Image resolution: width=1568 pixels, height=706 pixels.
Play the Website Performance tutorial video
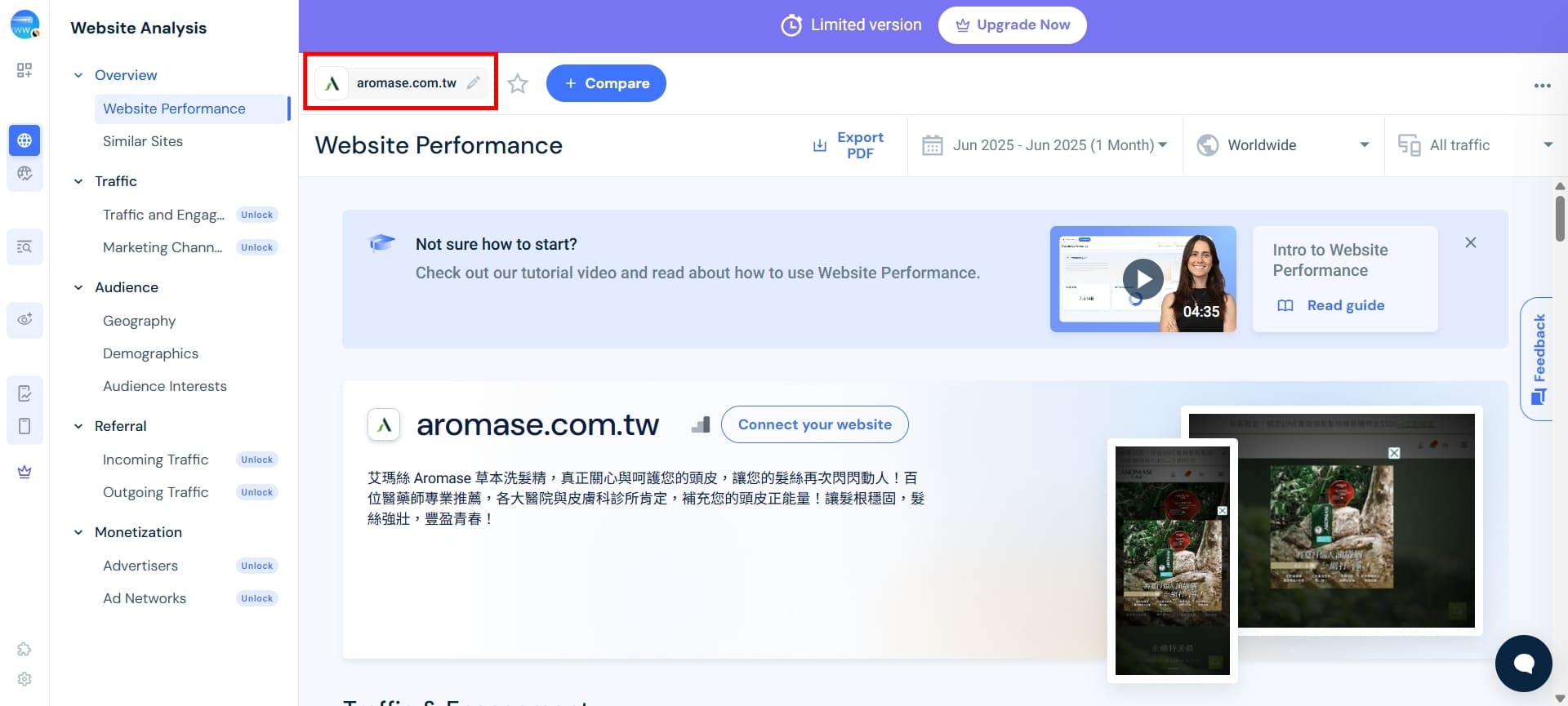(1143, 279)
